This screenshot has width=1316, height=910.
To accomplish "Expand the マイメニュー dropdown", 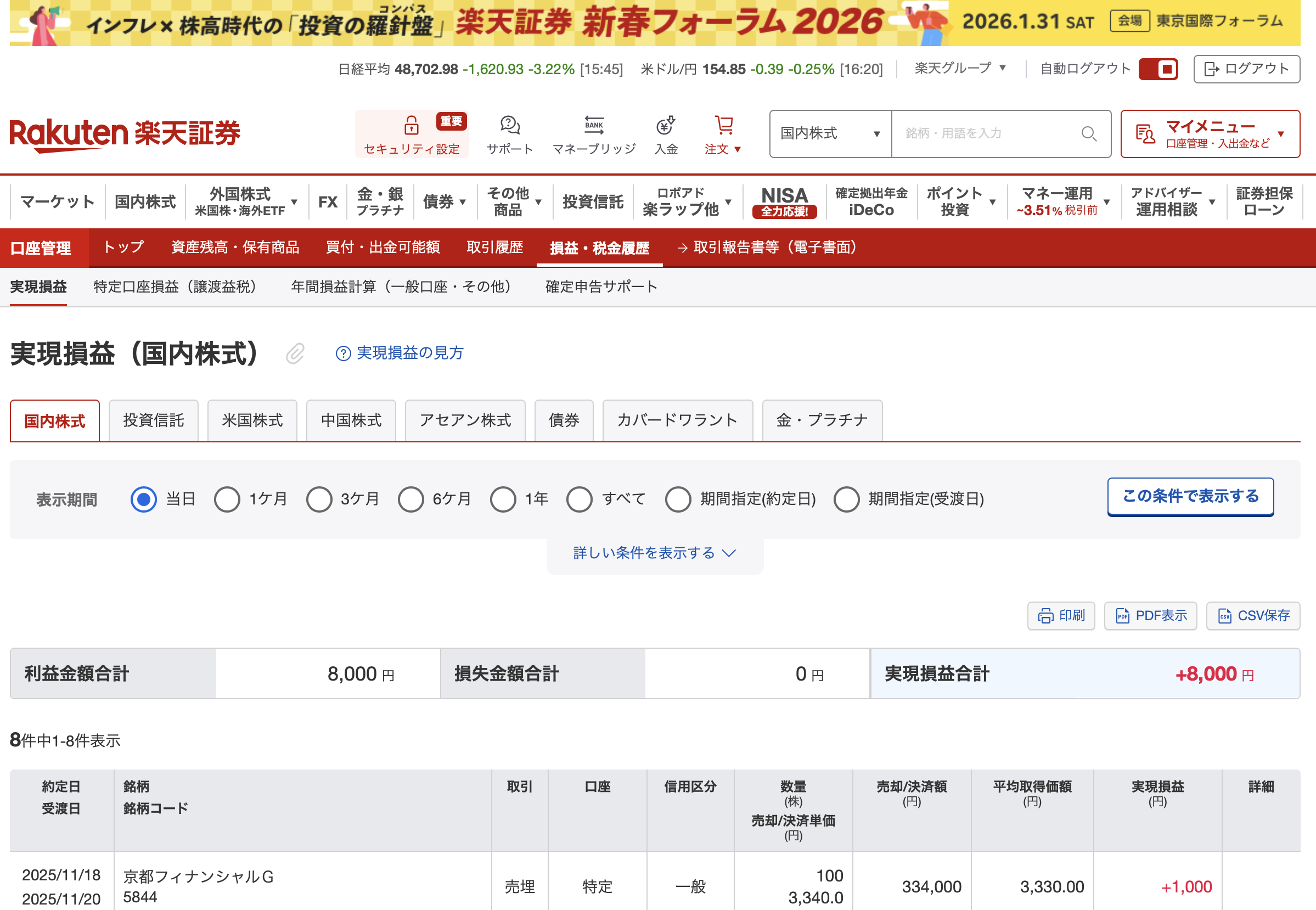I will tap(1210, 134).
